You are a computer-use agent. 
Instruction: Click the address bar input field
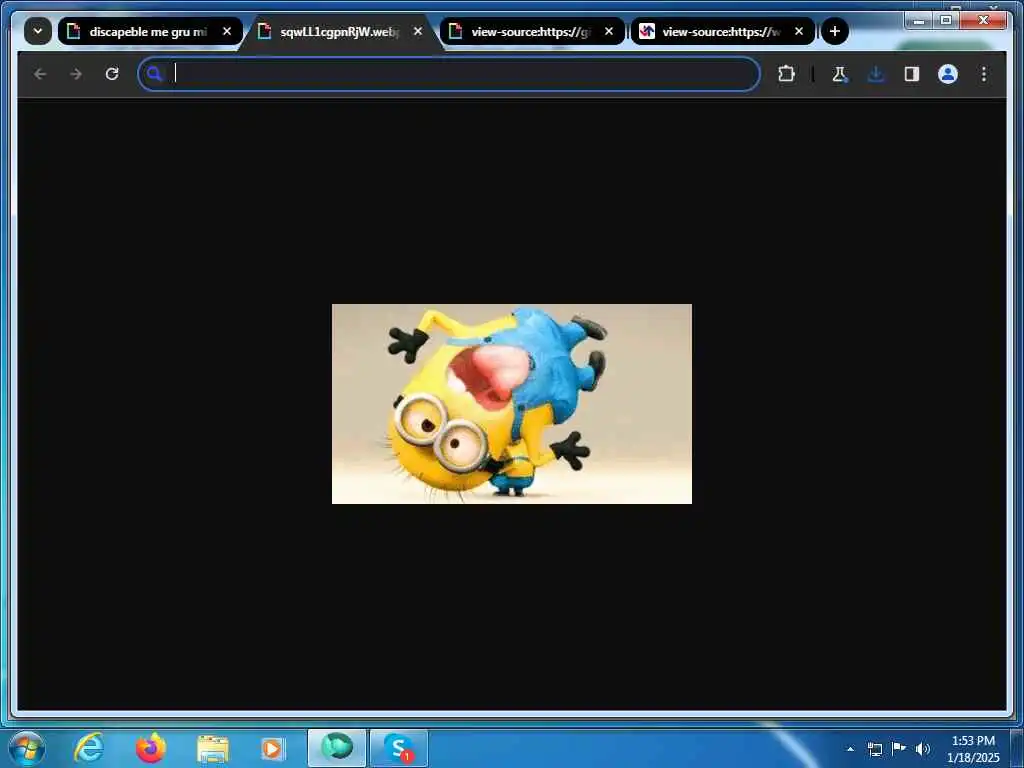tap(449, 74)
